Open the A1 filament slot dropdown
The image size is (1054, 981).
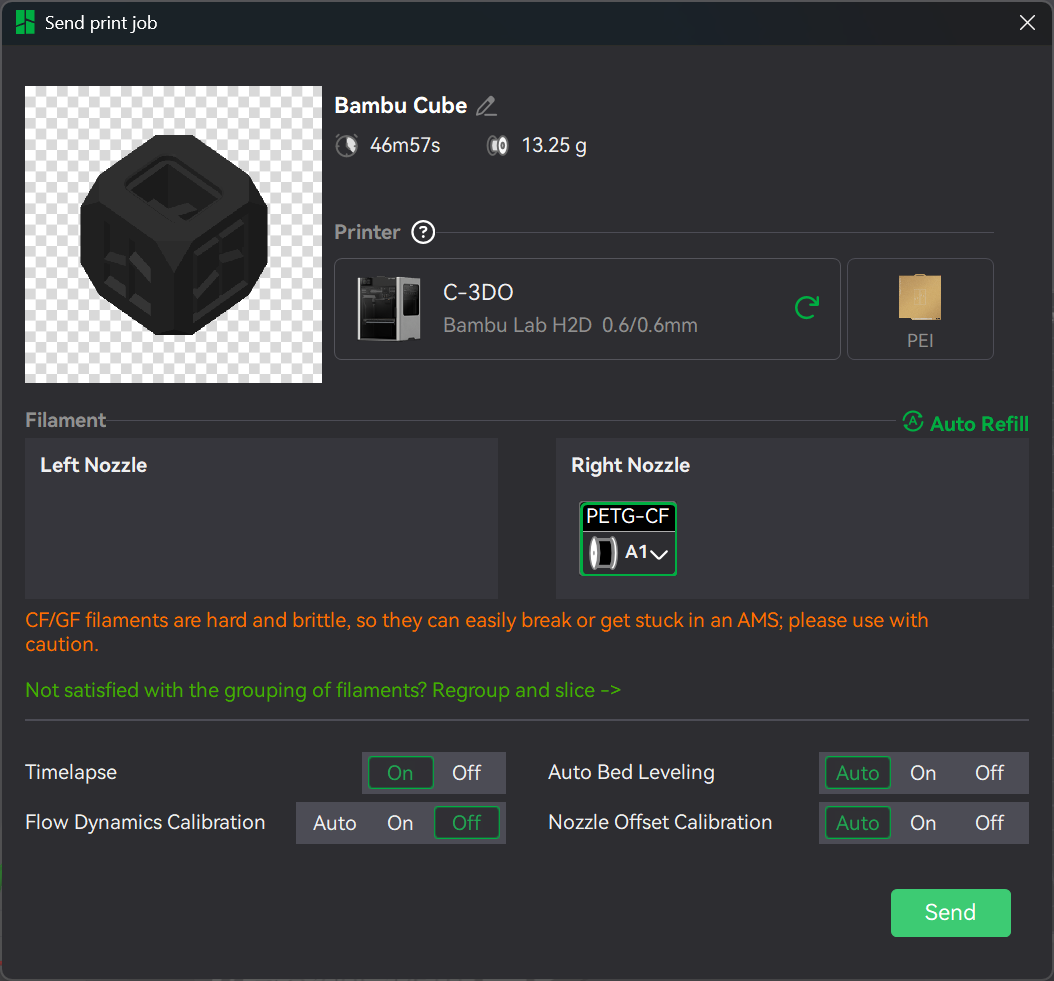click(658, 554)
